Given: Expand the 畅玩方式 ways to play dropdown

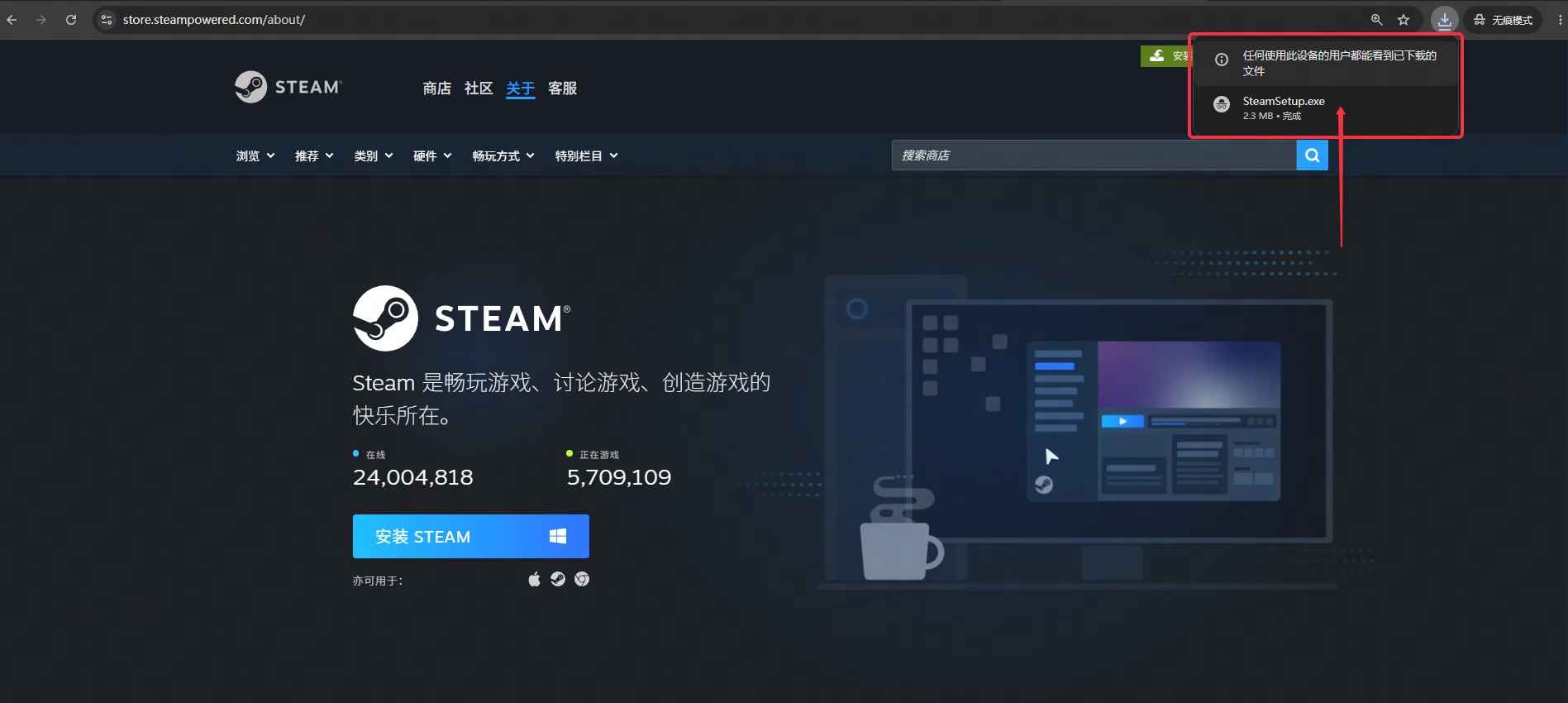Looking at the screenshot, I should click(x=503, y=156).
